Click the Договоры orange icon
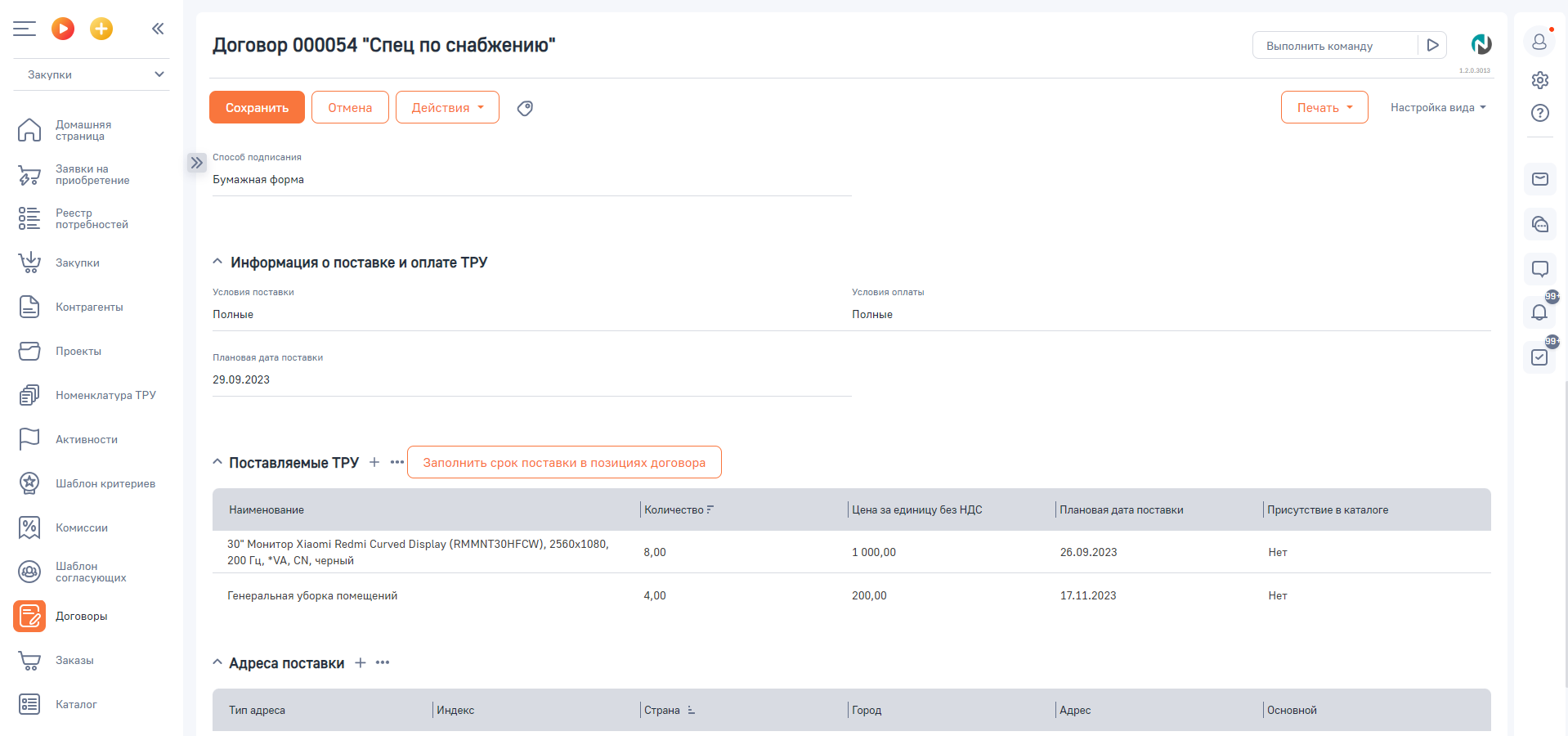Screen dimensions: 1568x736 [x=29, y=616]
